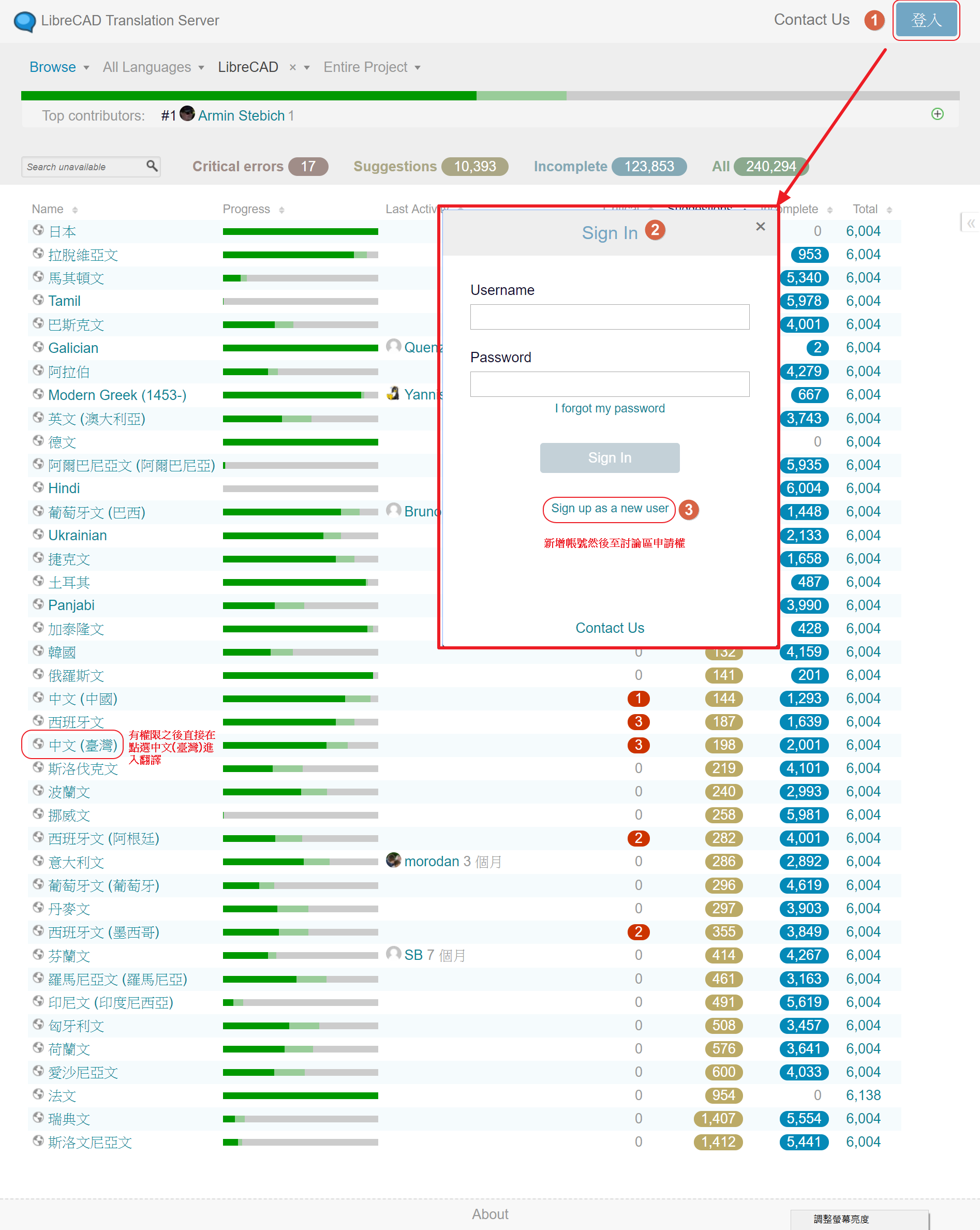
Task: Click the Username input field
Action: coord(610,317)
